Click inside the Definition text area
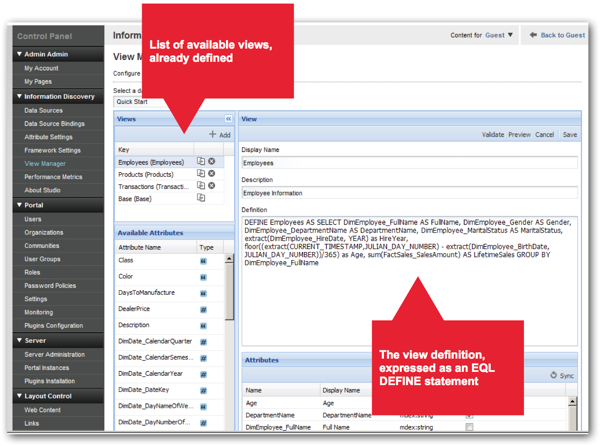 pyautogui.click(x=409, y=281)
